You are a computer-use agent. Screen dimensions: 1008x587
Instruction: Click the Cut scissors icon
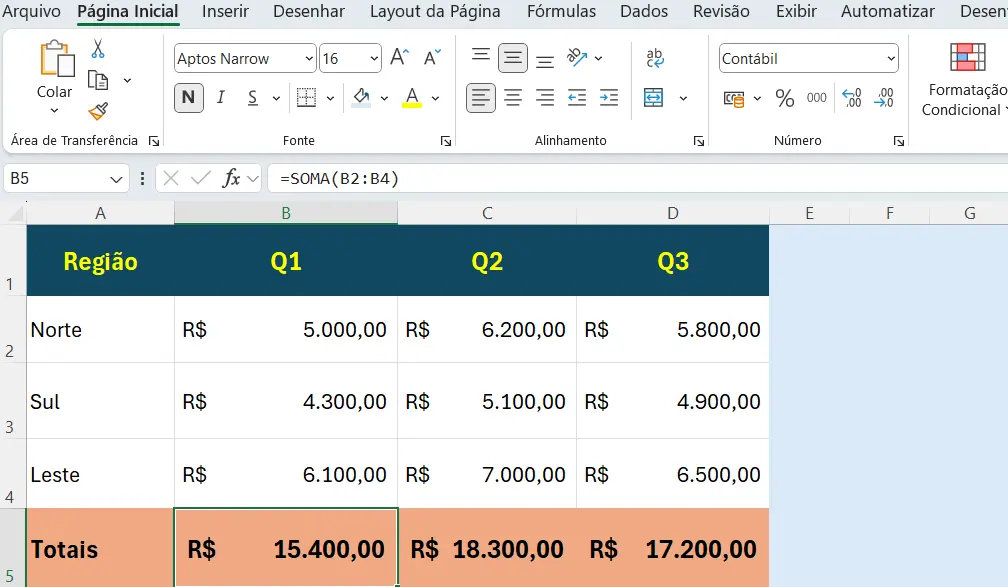(x=98, y=49)
